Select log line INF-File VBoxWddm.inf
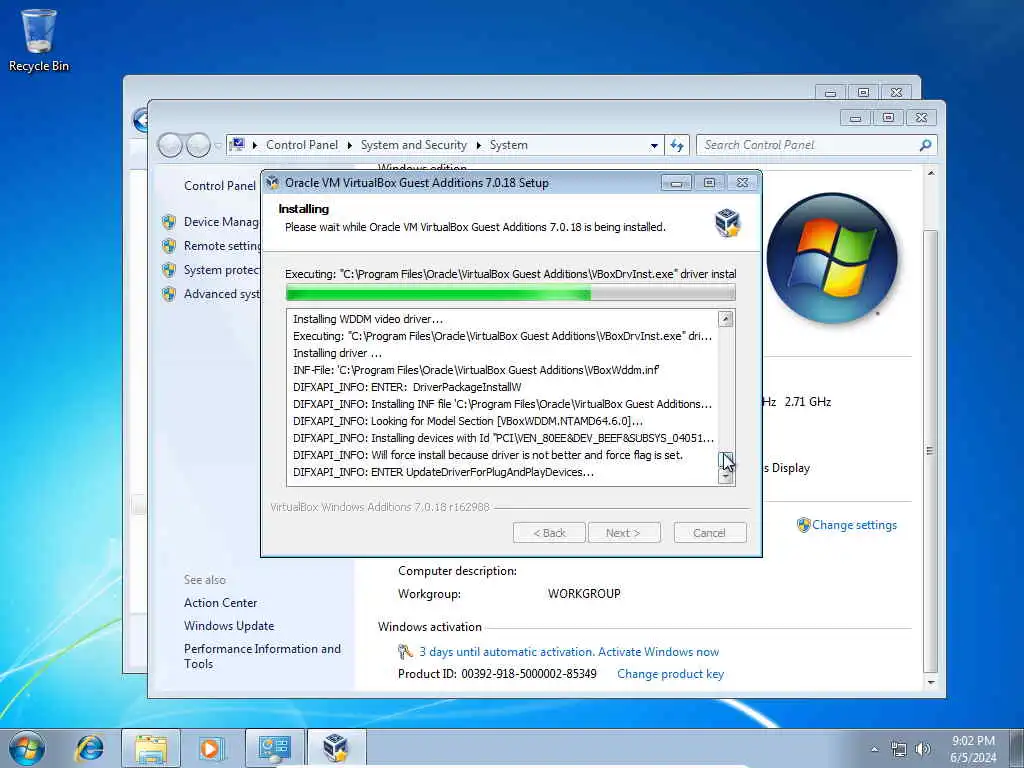Viewport: 1024px width, 768px height. click(476, 370)
